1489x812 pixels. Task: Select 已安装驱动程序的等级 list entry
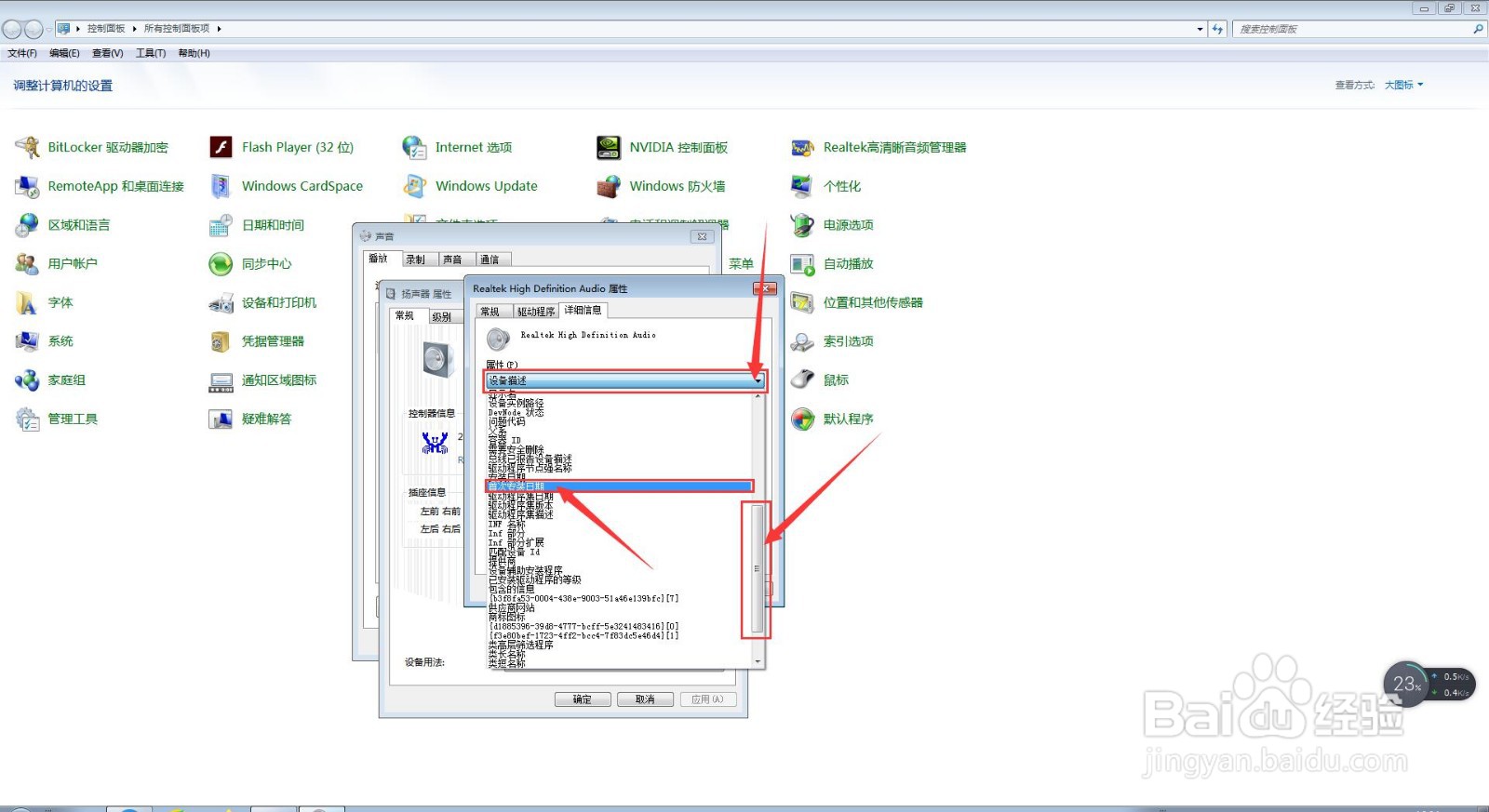click(534, 579)
